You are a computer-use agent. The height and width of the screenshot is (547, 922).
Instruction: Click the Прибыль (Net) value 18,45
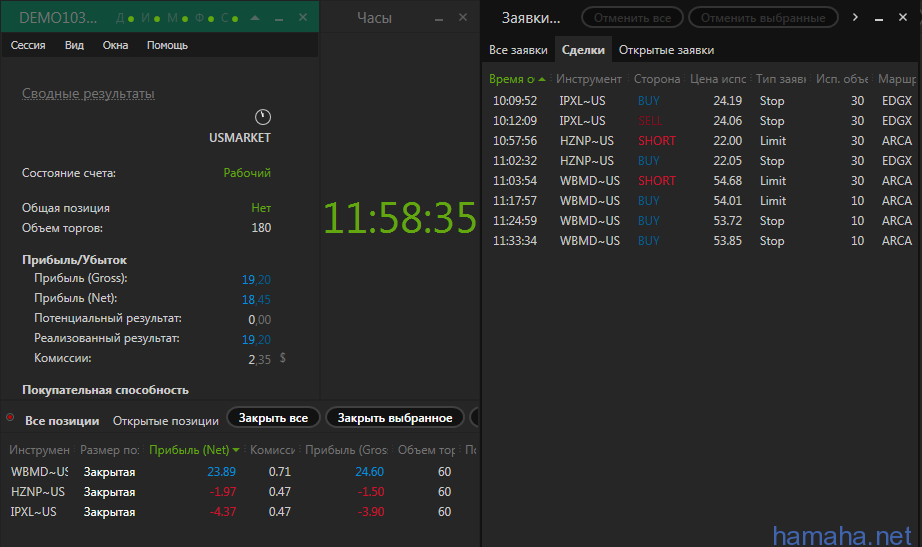coord(256,299)
